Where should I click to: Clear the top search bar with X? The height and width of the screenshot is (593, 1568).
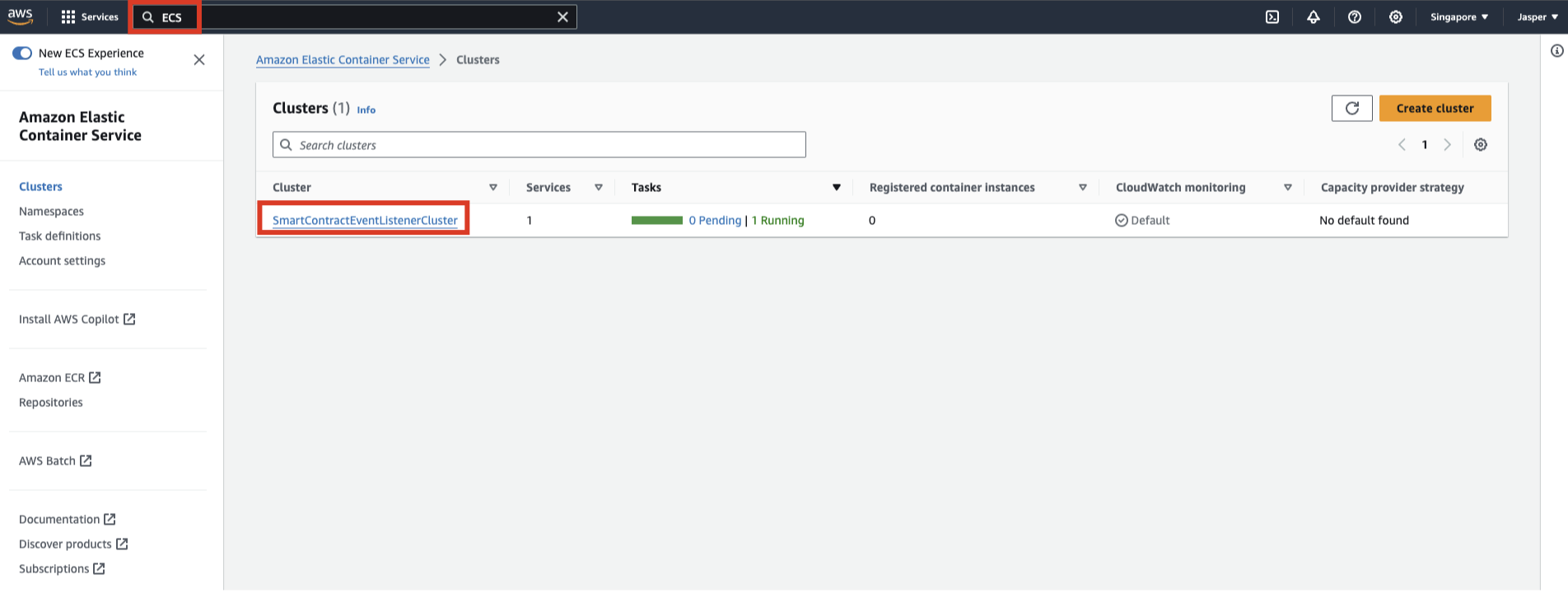click(562, 16)
